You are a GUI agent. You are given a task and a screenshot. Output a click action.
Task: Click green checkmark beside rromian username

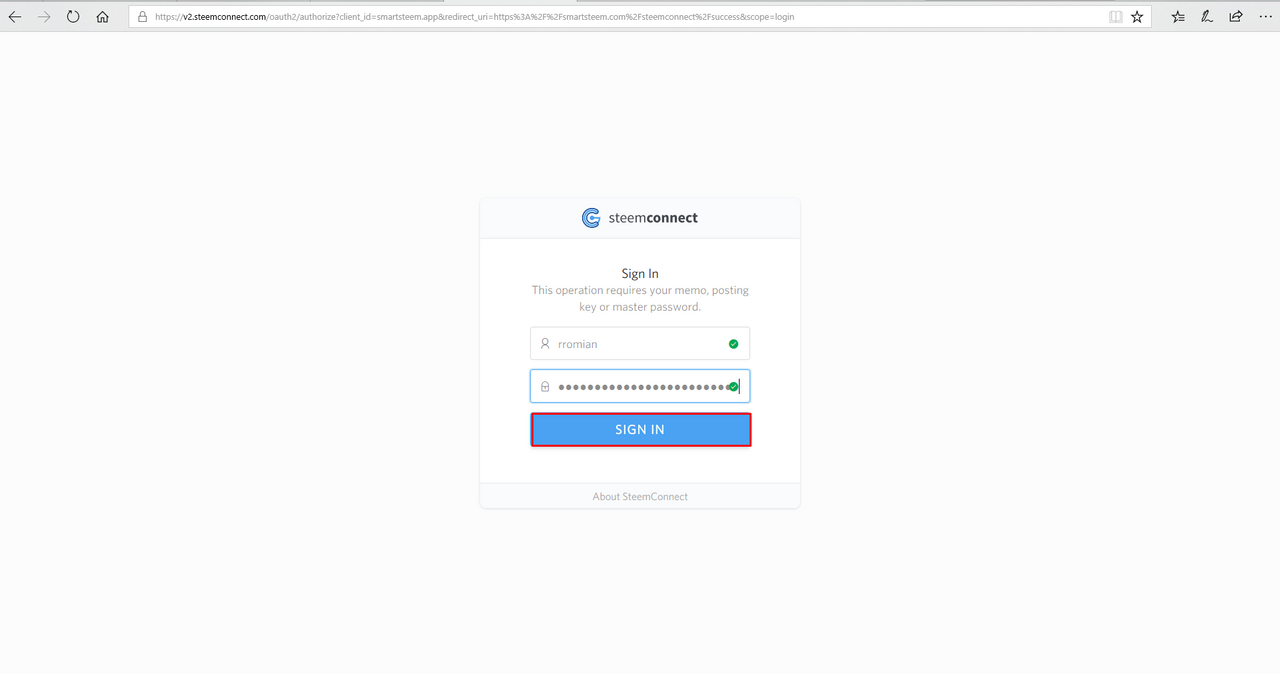733,343
